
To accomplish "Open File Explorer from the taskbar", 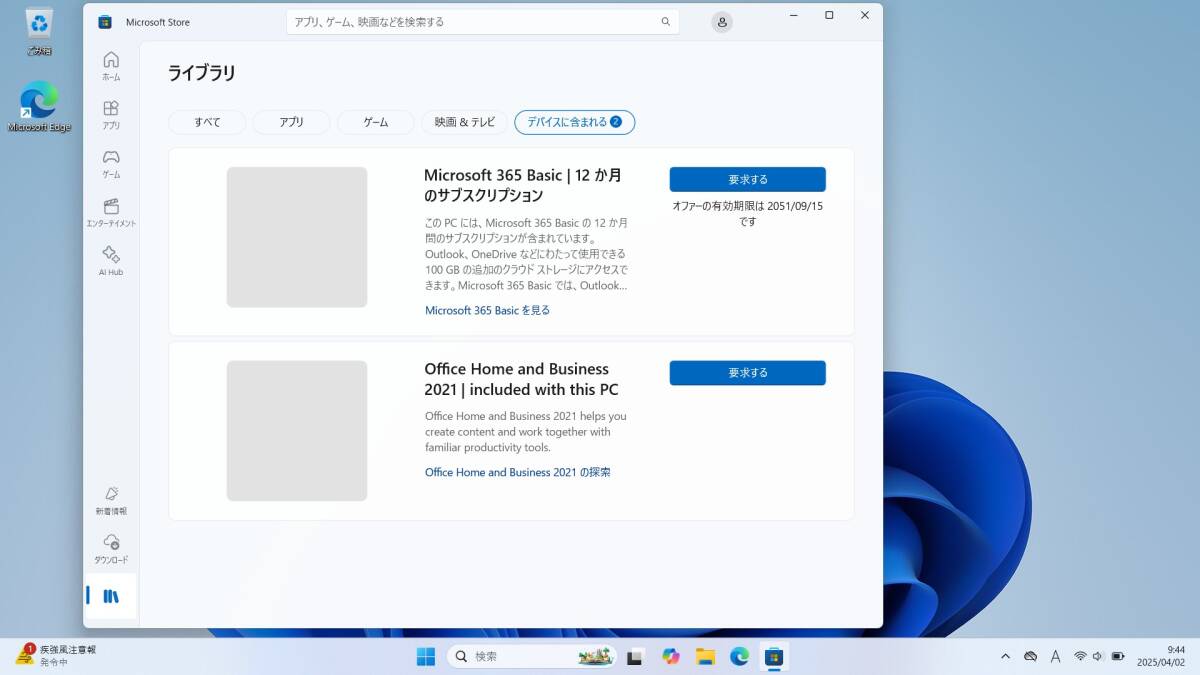I will 705,656.
